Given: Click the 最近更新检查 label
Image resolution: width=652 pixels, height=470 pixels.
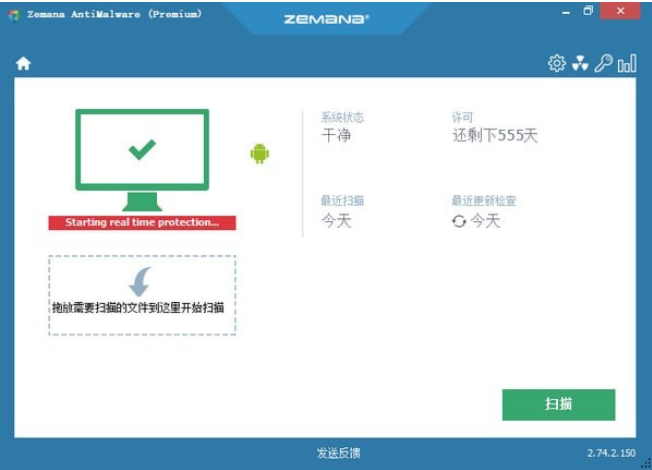Looking at the screenshot, I should tap(484, 200).
